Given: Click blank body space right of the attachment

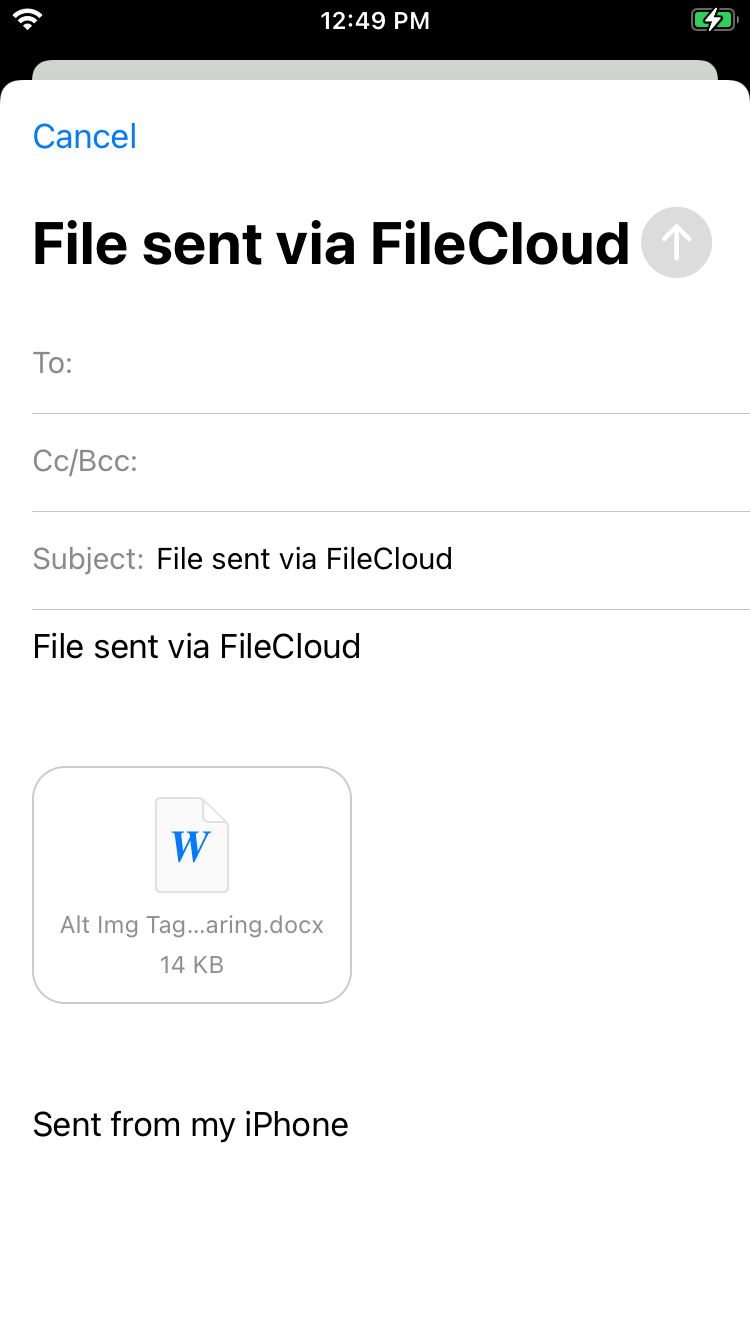Looking at the screenshot, I should pos(550,885).
